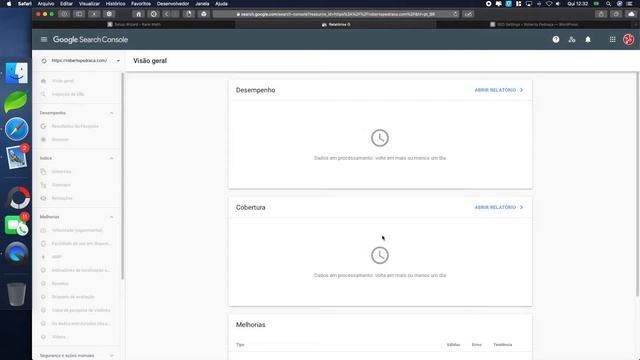Image resolution: width=640 pixels, height=360 pixels.
Task: Open Safari compass icon in the Dock
Action: 16,129
